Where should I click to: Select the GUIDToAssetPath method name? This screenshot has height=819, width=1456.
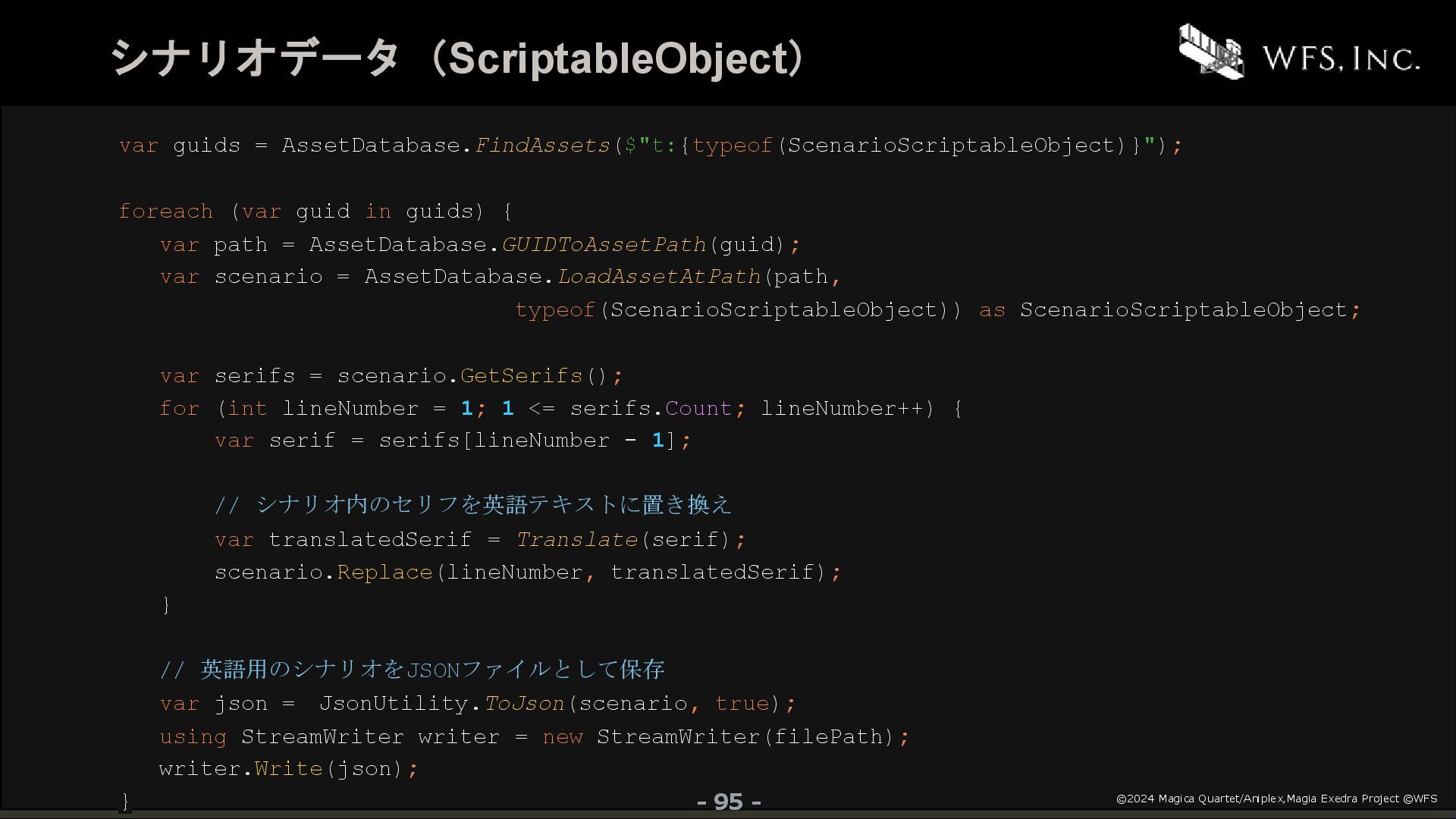pos(604,244)
